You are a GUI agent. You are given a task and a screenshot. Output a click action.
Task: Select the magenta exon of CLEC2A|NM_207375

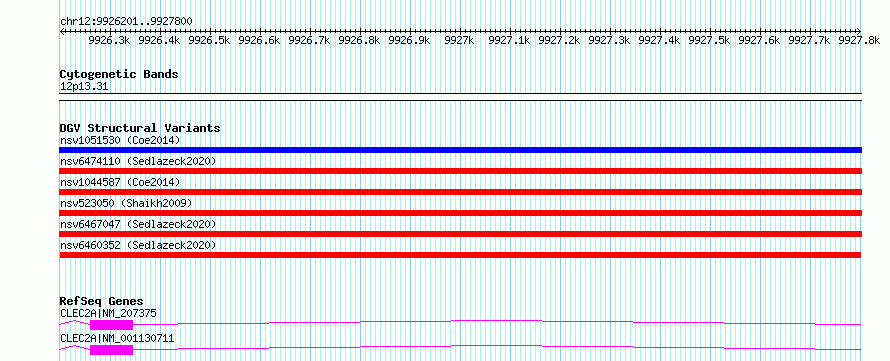(111, 325)
